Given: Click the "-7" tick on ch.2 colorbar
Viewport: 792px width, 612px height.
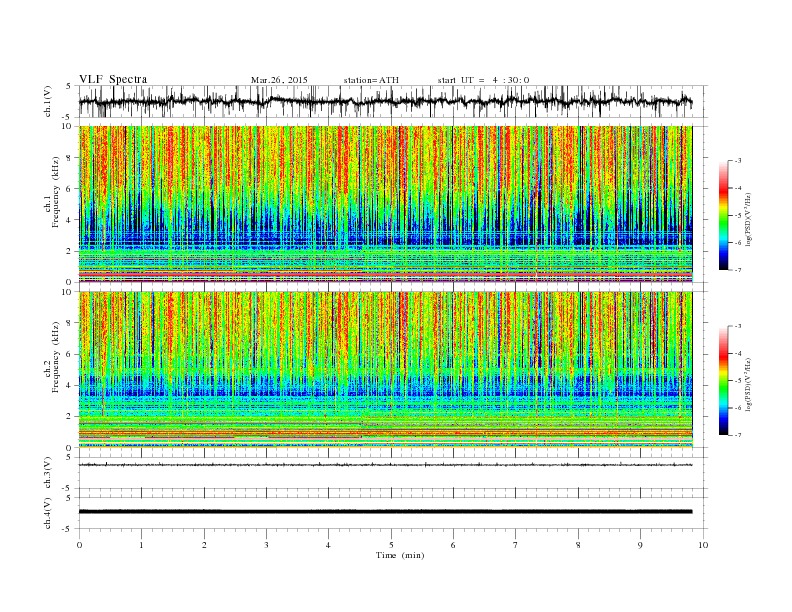Looking at the screenshot, I should point(737,435).
